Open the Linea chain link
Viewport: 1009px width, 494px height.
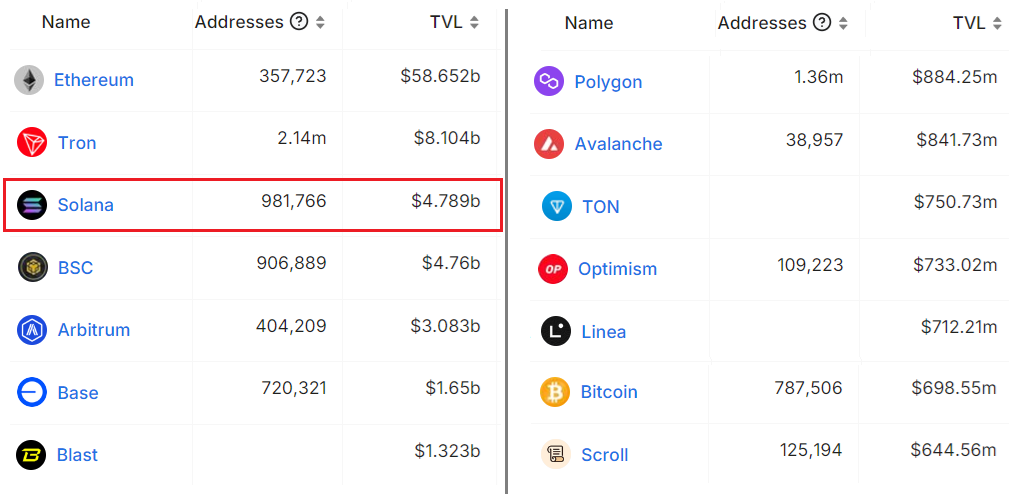[x=604, y=332]
